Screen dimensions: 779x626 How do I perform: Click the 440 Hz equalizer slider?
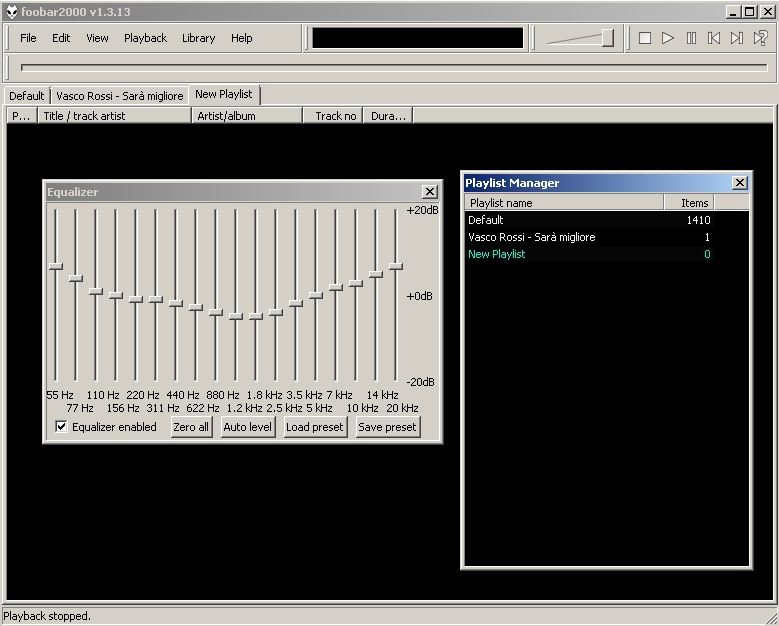pyautogui.click(x=175, y=303)
